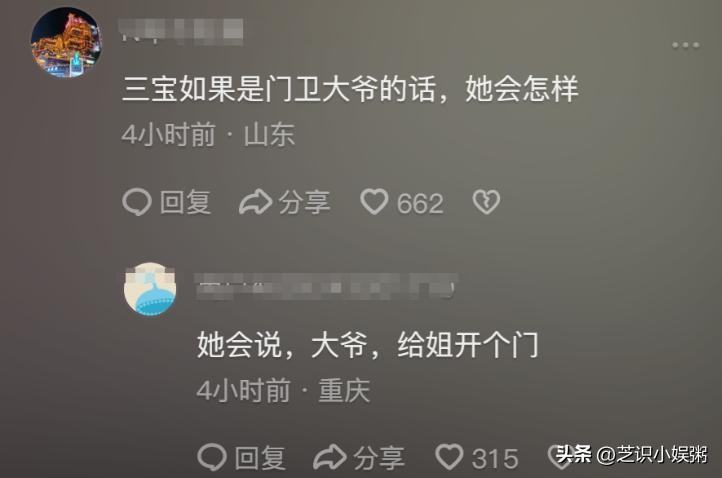Click the reply bubble icon under first comment

tap(137, 202)
